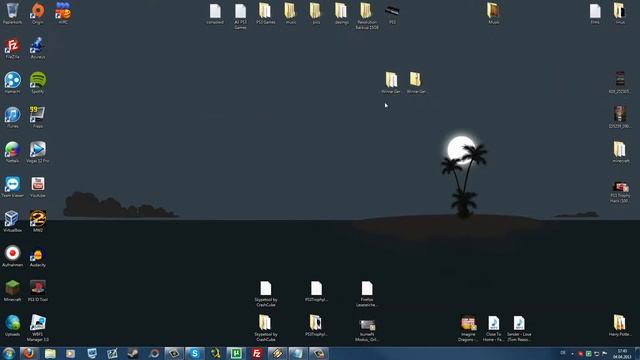Select the Close To Home audio file
The width and height of the screenshot is (640, 360).
tap(493, 329)
